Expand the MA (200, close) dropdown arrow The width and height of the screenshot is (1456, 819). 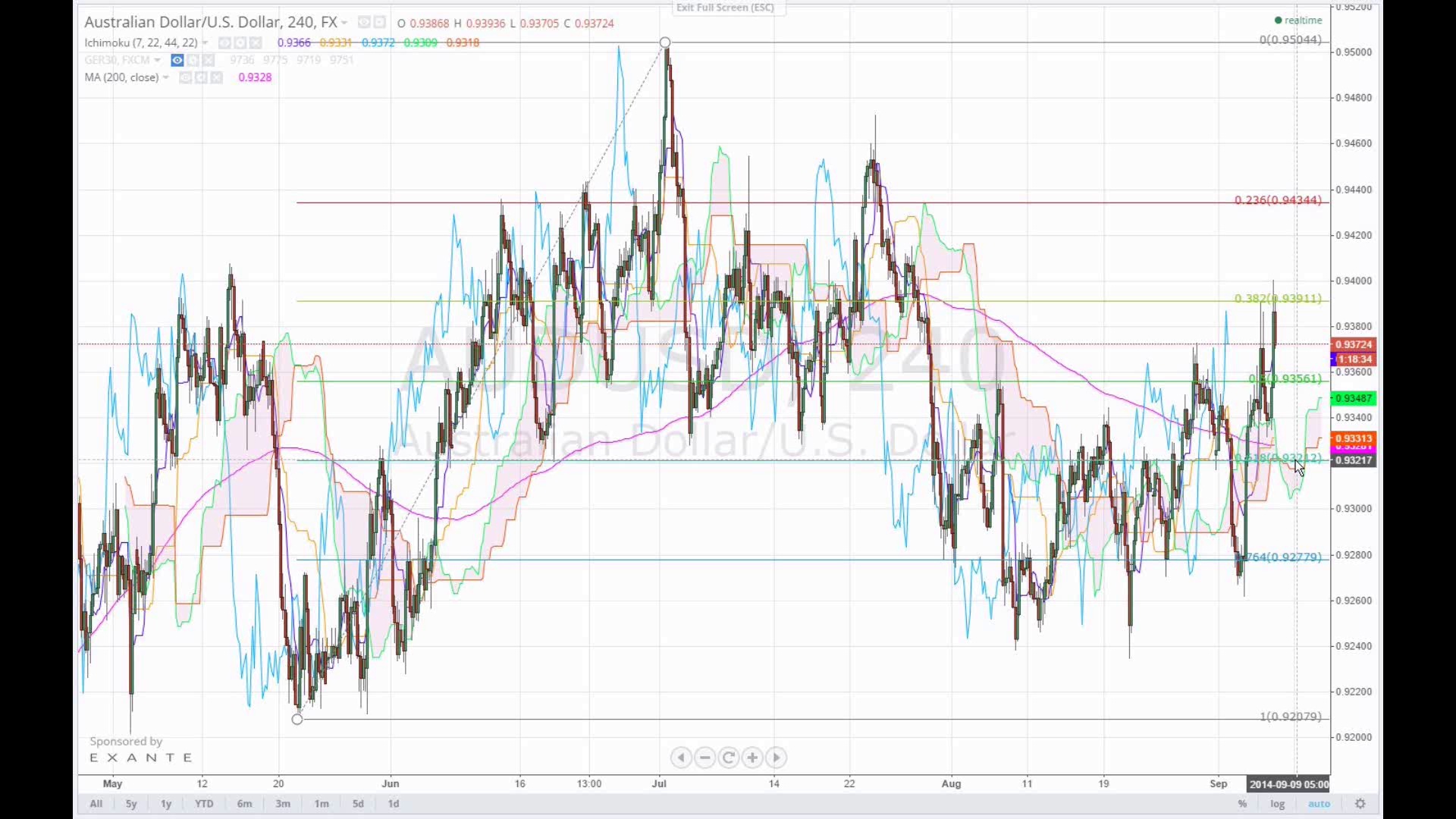click(x=166, y=78)
